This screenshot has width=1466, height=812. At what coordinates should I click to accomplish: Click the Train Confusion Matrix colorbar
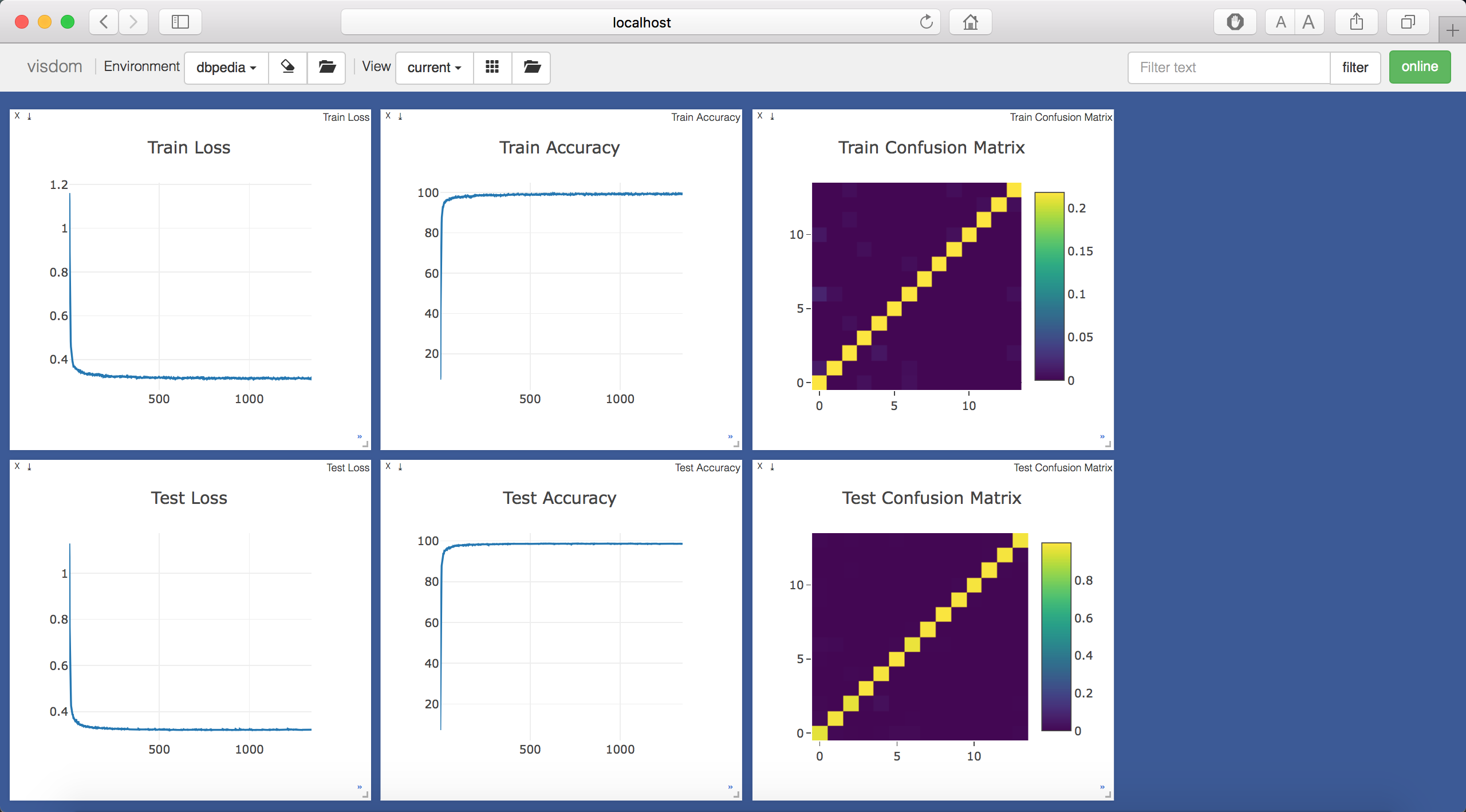1049,286
